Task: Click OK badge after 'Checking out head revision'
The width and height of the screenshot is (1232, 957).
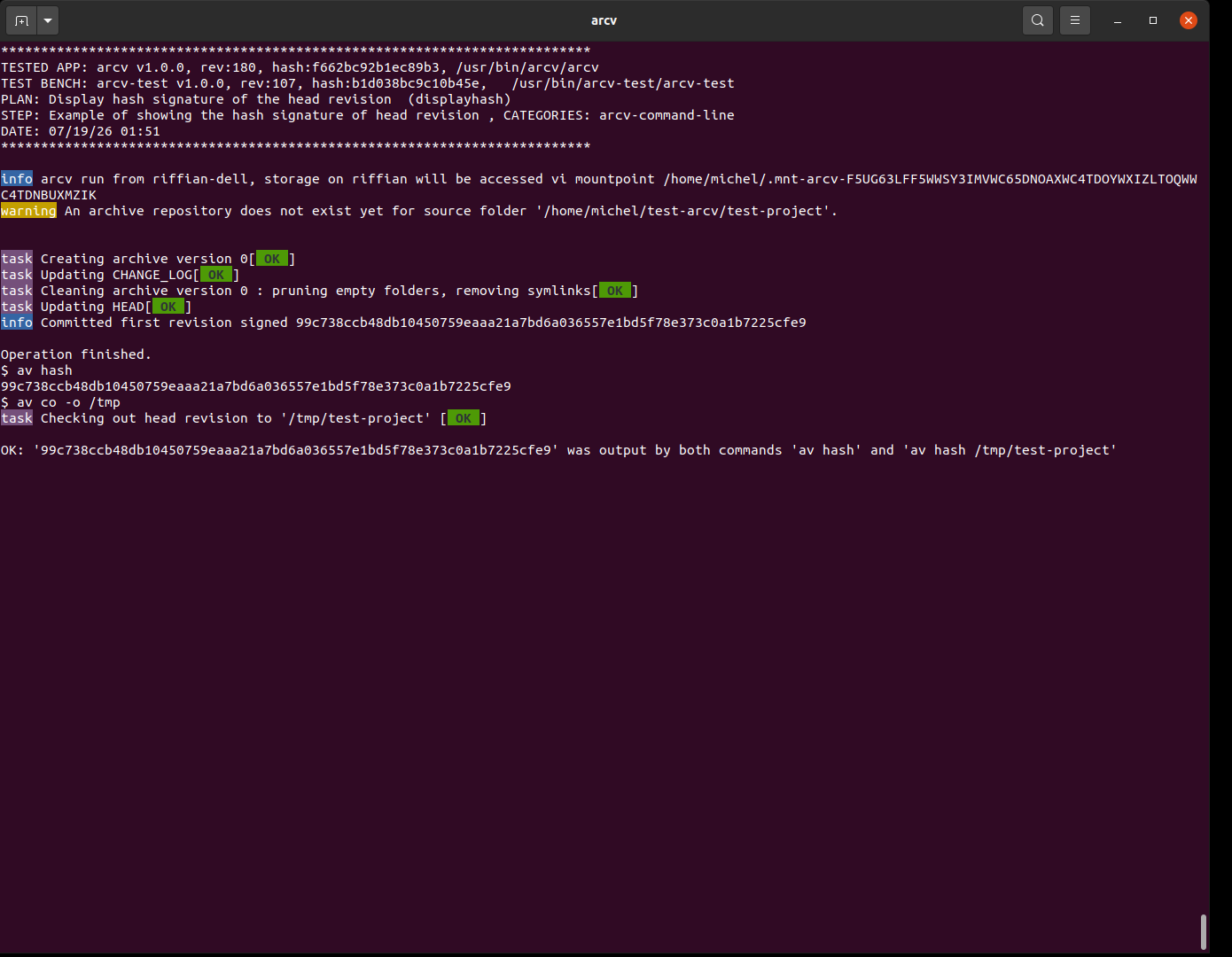Action: 464,418
